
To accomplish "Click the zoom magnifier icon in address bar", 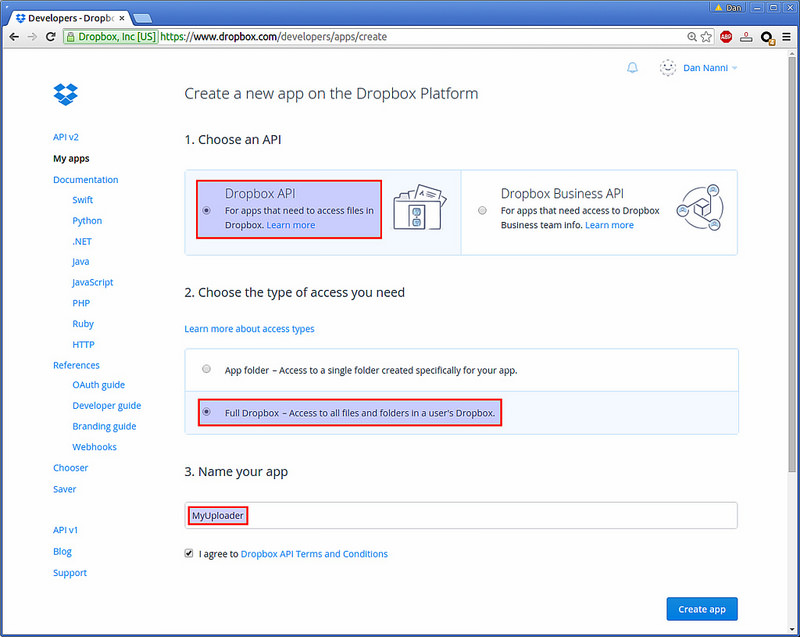I will pos(692,37).
